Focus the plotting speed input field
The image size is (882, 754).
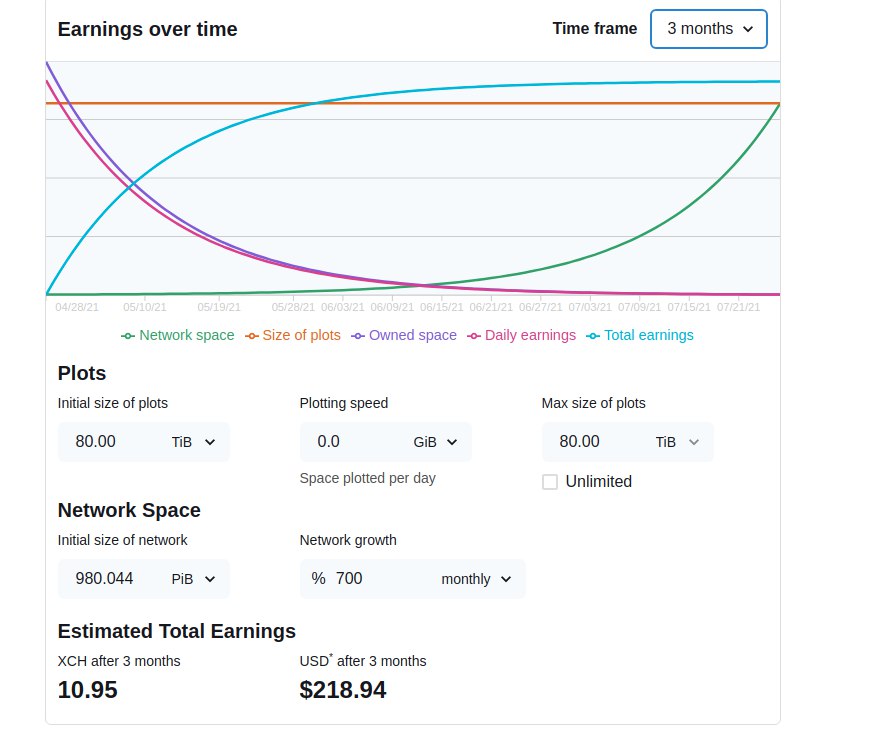352,442
